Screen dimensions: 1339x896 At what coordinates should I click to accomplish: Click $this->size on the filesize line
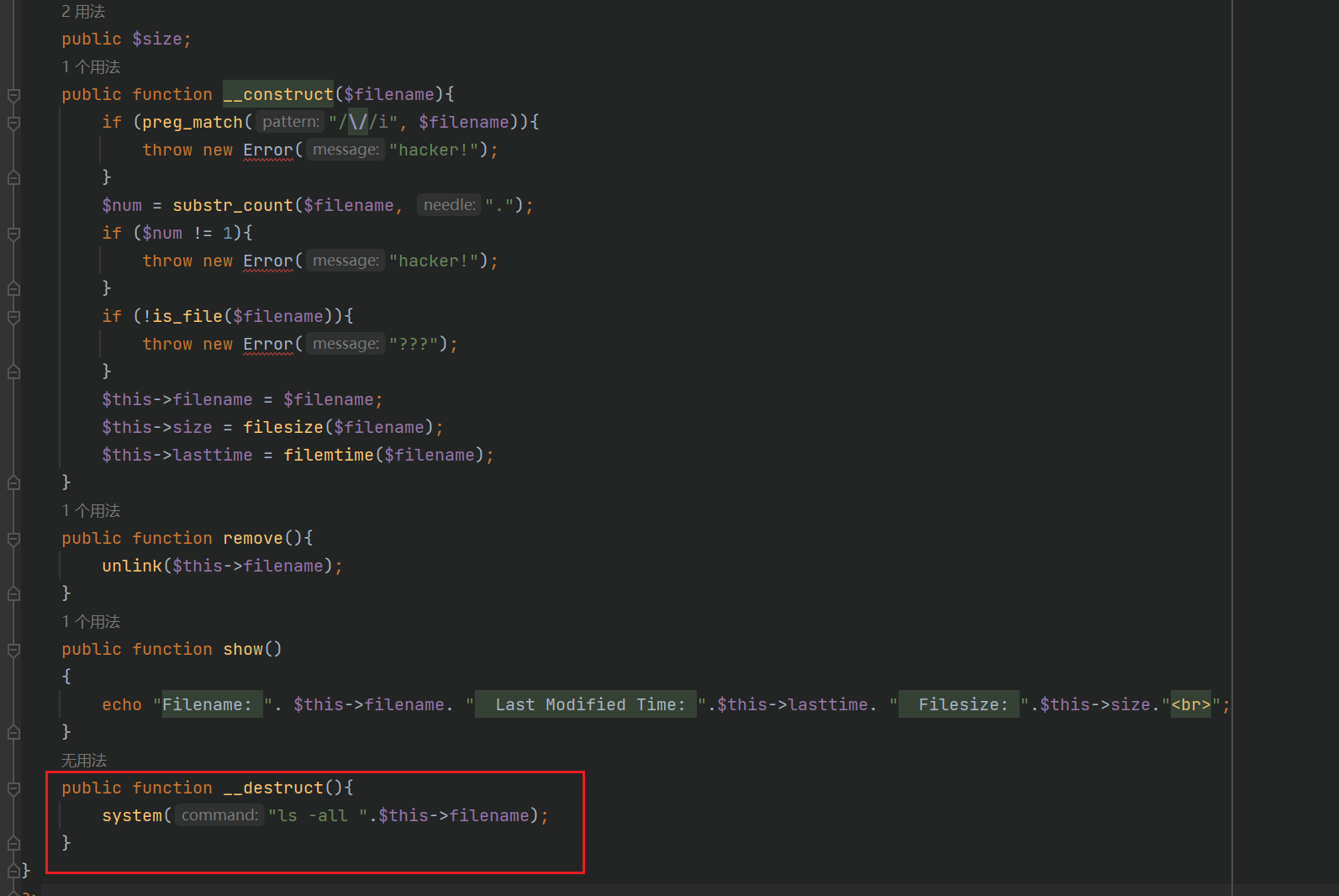click(x=157, y=428)
